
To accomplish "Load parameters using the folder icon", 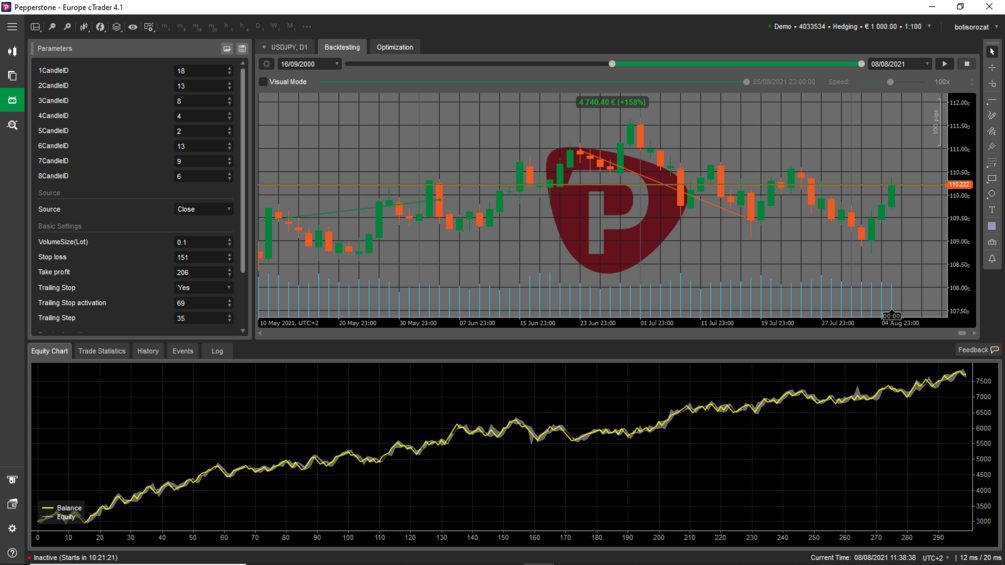I will coord(227,49).
